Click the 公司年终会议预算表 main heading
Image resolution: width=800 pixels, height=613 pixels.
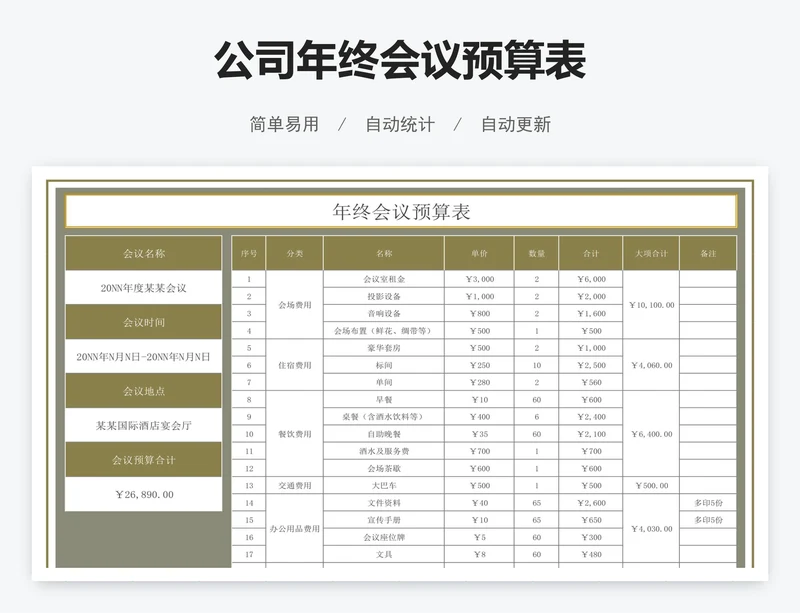pyautogui.click(x=401, y=60)
